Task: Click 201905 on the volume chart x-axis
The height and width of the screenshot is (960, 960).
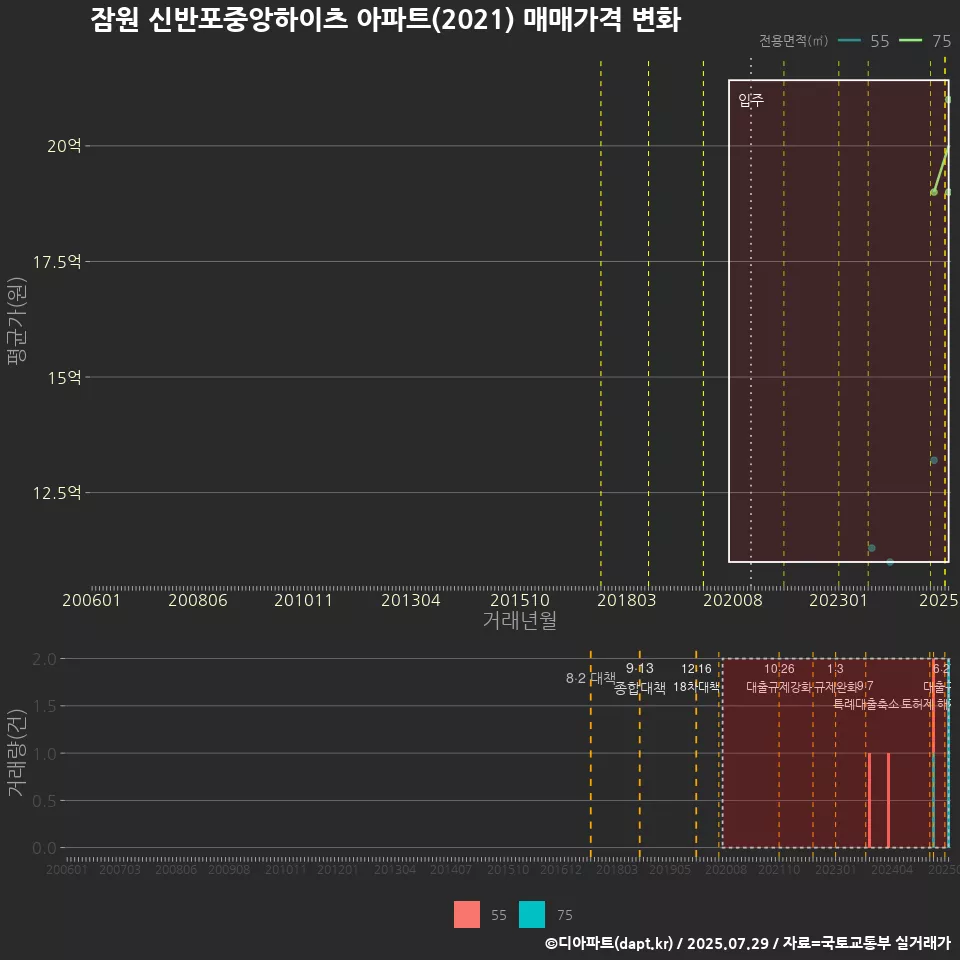Action: 670,869
